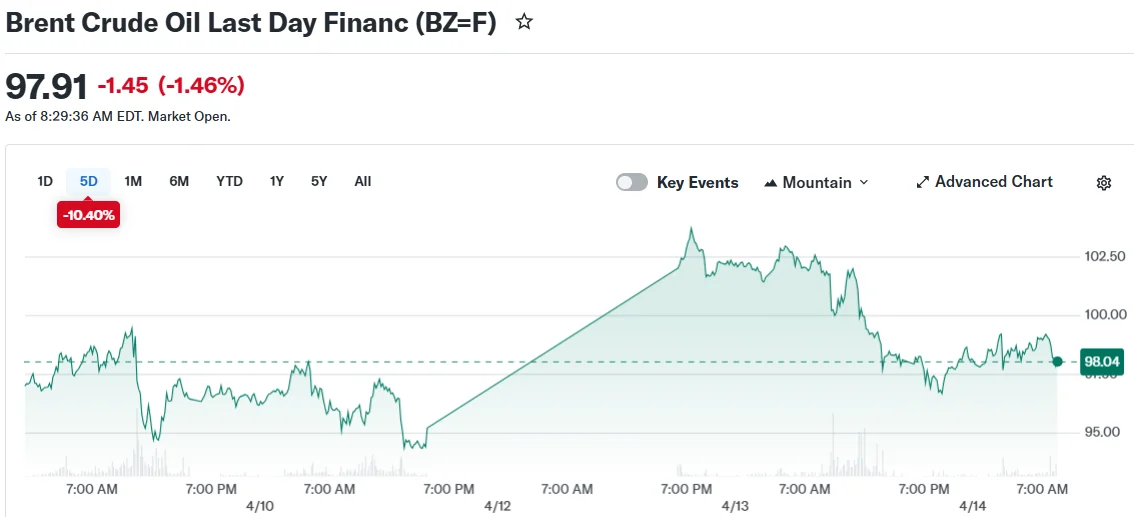
Task: Open chart settings gear
Action: (1104, 183)
